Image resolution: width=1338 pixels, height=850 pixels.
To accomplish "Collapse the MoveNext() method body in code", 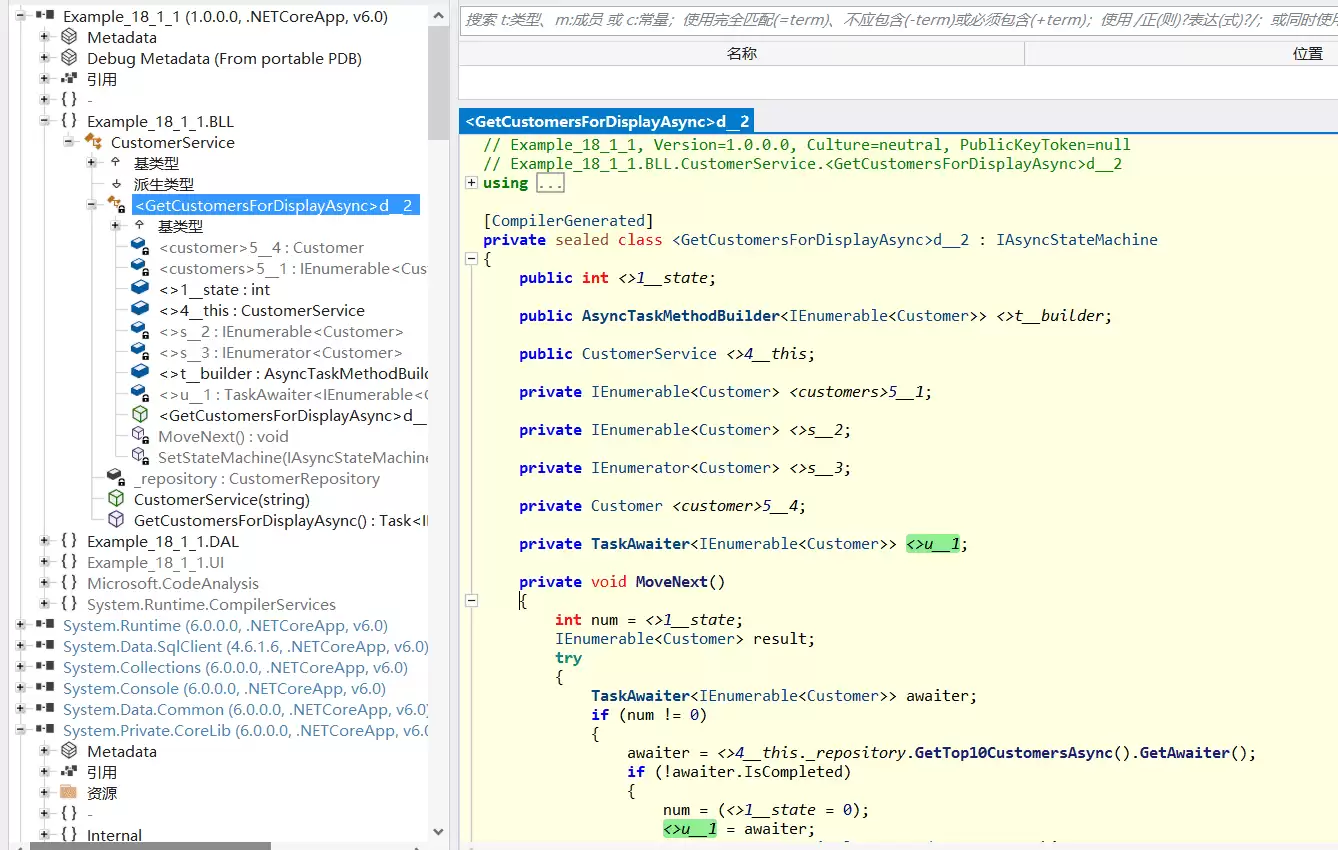I will 471,600.
